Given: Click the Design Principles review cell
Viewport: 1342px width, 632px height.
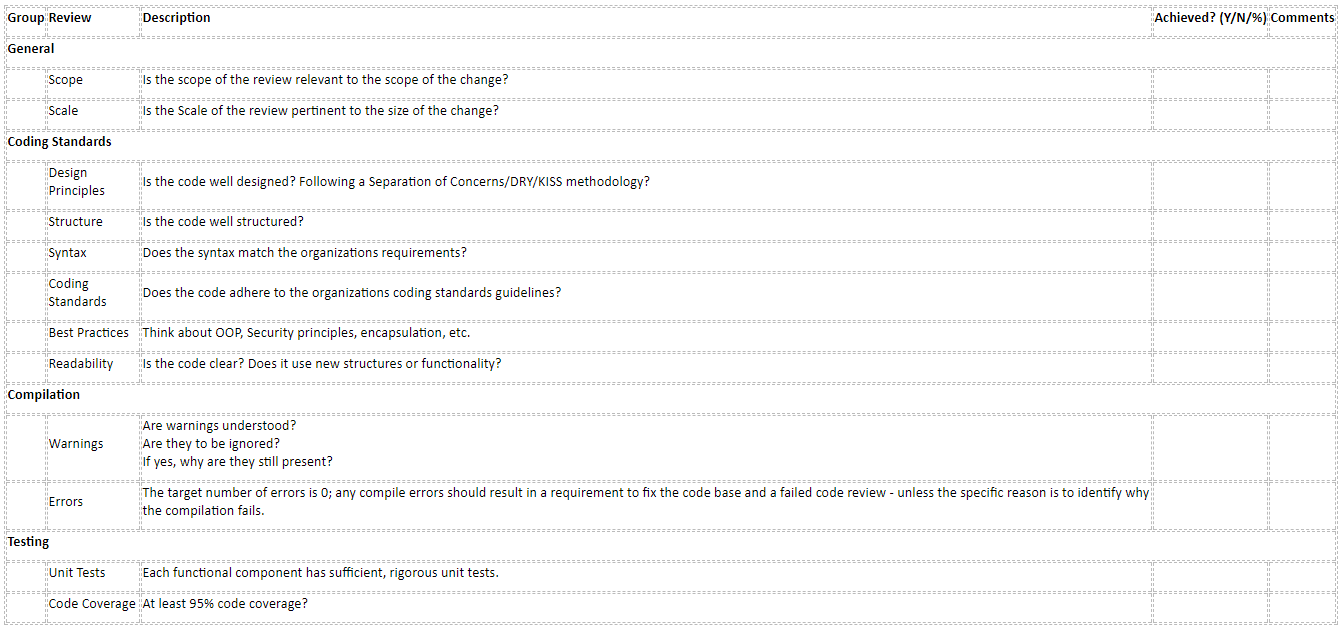Looking at the screenshot, I should [x=76, y=182].
